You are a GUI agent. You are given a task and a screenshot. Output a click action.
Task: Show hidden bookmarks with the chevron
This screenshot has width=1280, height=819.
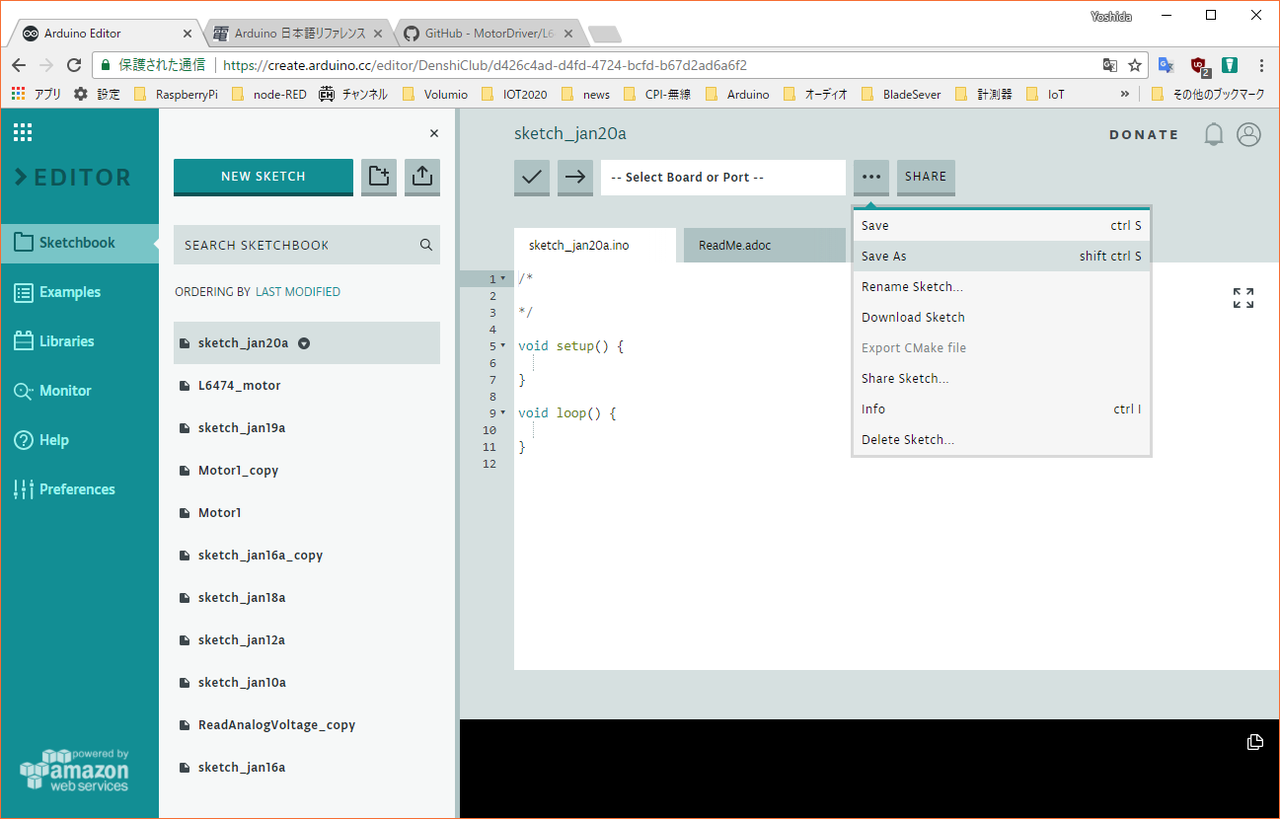click(x=1125, y=94)
